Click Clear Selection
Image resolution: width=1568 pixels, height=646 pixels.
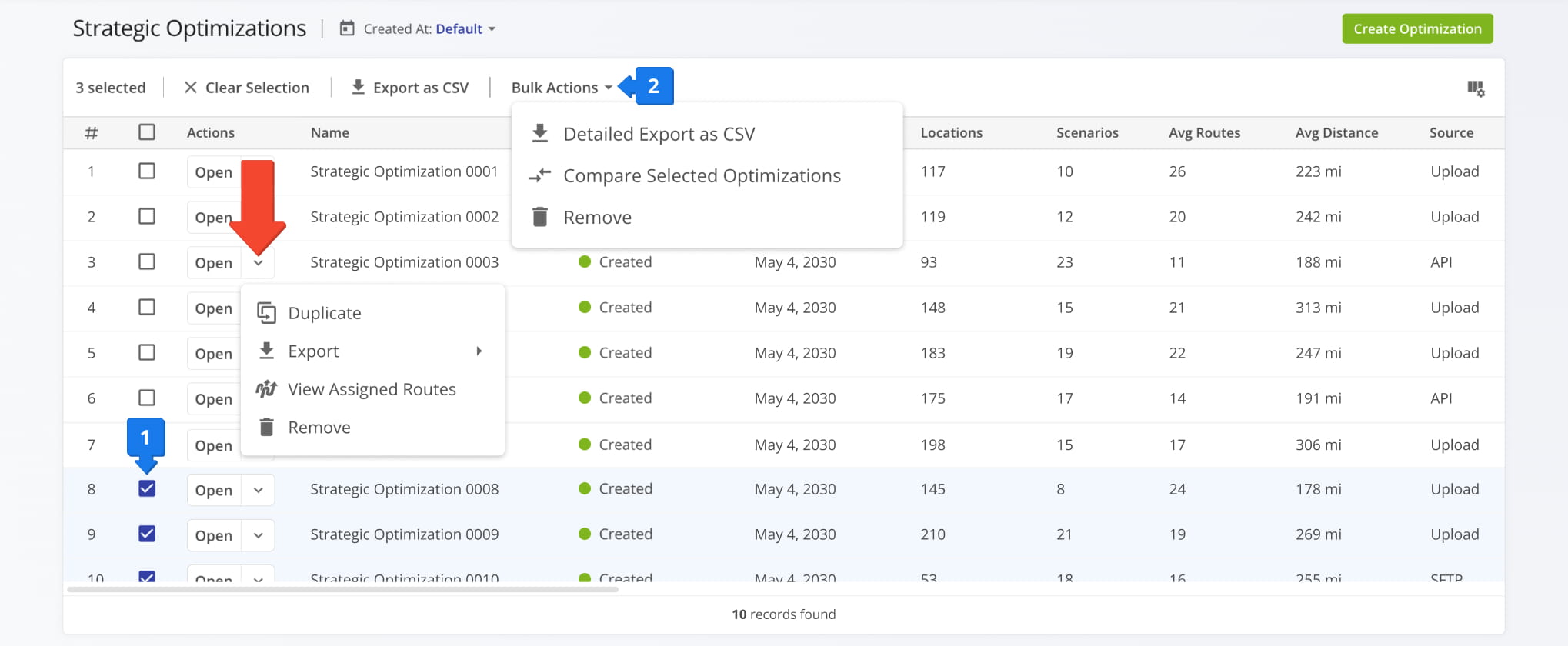tap(246, 88)
